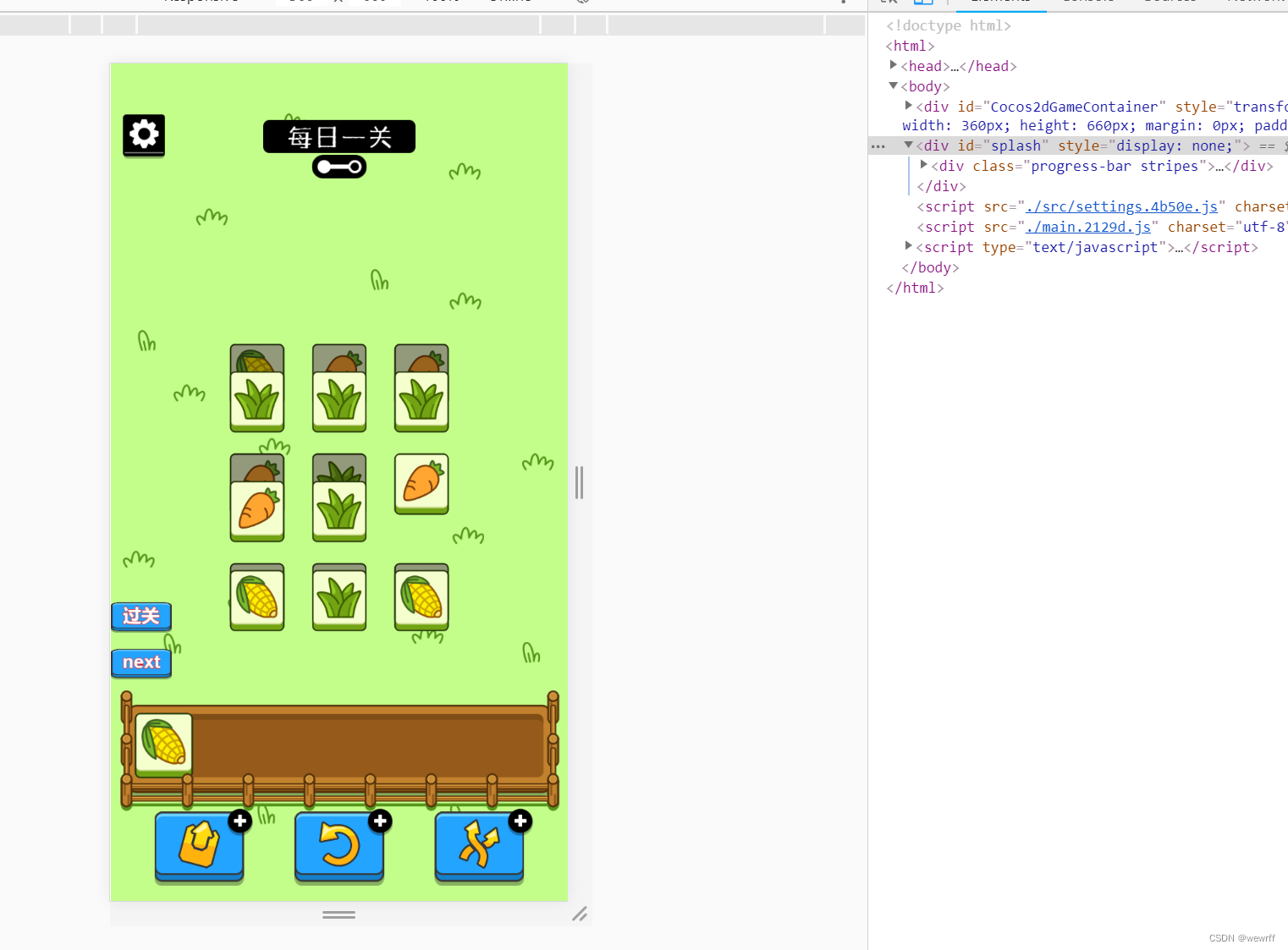Screen dimensions: 1288x950
Task: Collapse the body element in DOM tree
Action: pyautogui.click(x=893, y=85)
